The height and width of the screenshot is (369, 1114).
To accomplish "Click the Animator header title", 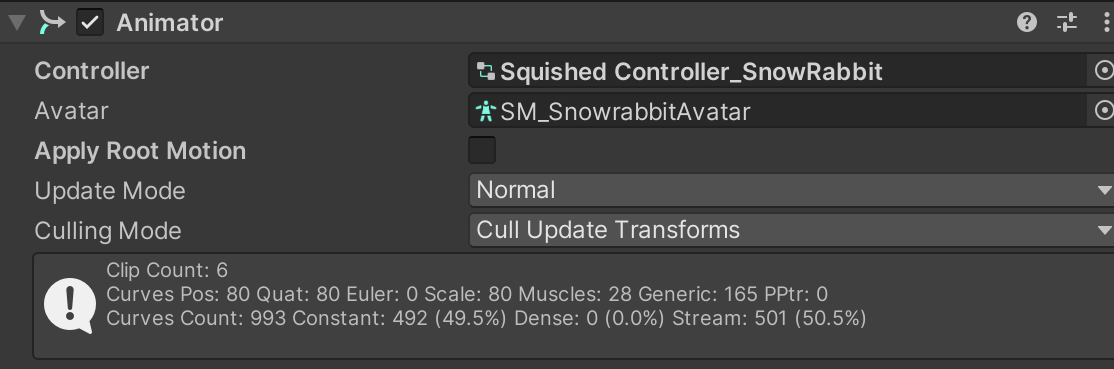I will 170,23.
